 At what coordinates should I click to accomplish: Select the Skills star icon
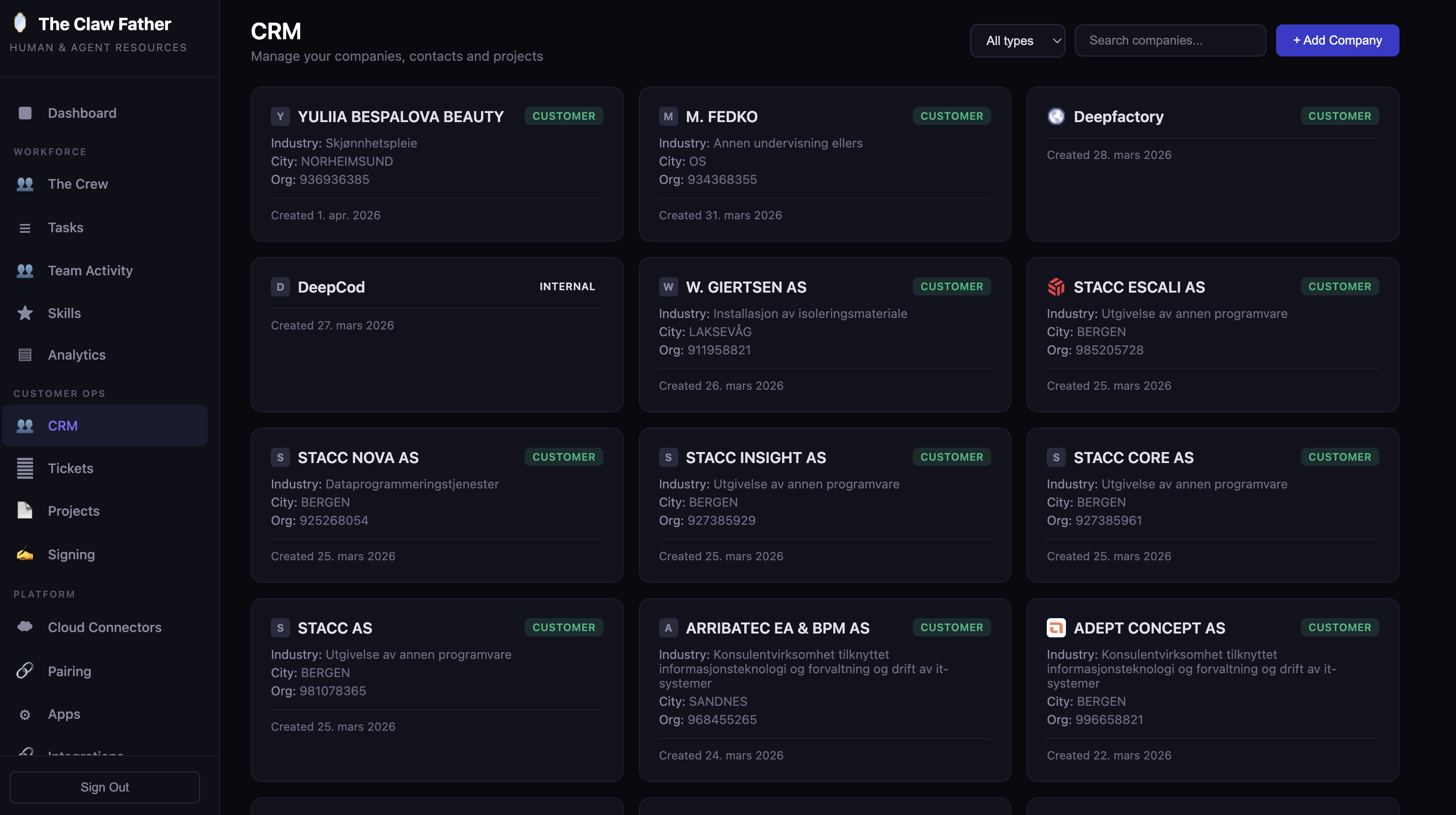click(x=25, y=313)
